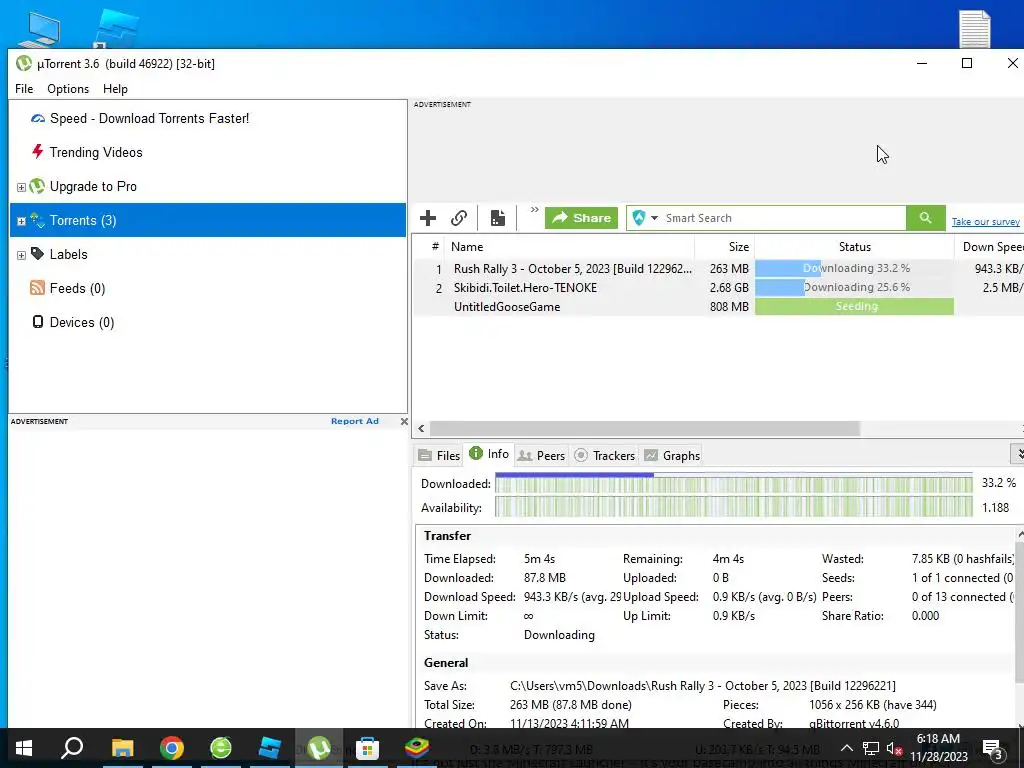Image resolution: width=1024 pixels, height=768 pixels.
Task: Show hidden system tray icons
Action: (x=846, y=748)
